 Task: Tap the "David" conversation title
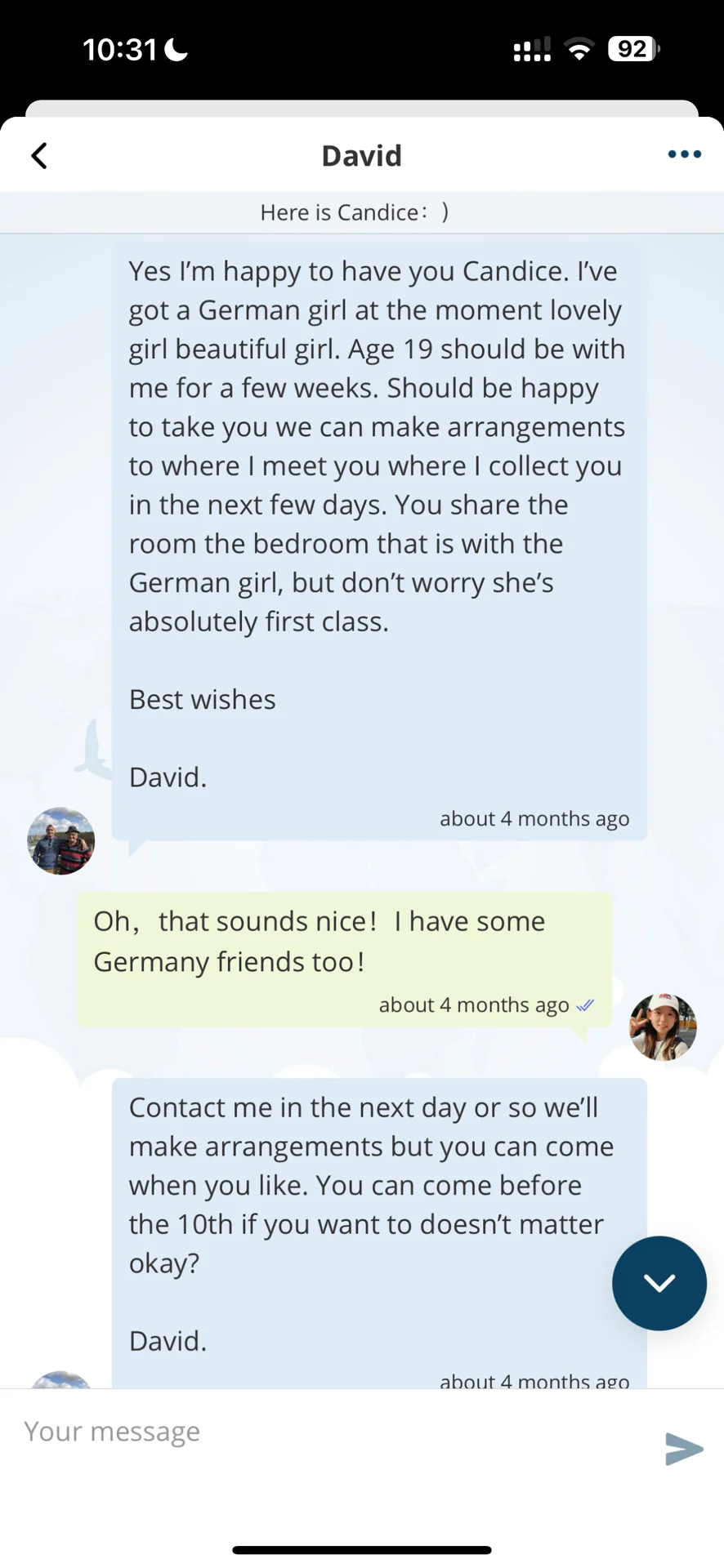tap(361, 155)
